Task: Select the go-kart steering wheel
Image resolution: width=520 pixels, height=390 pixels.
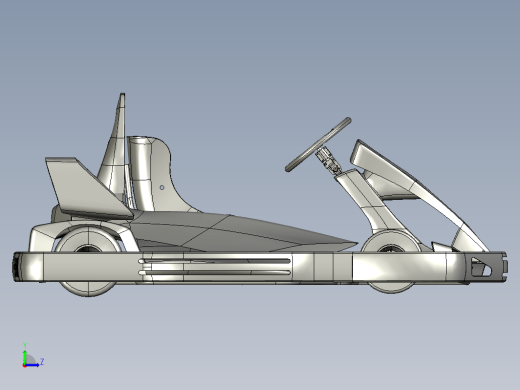Action: click(318, 144)
